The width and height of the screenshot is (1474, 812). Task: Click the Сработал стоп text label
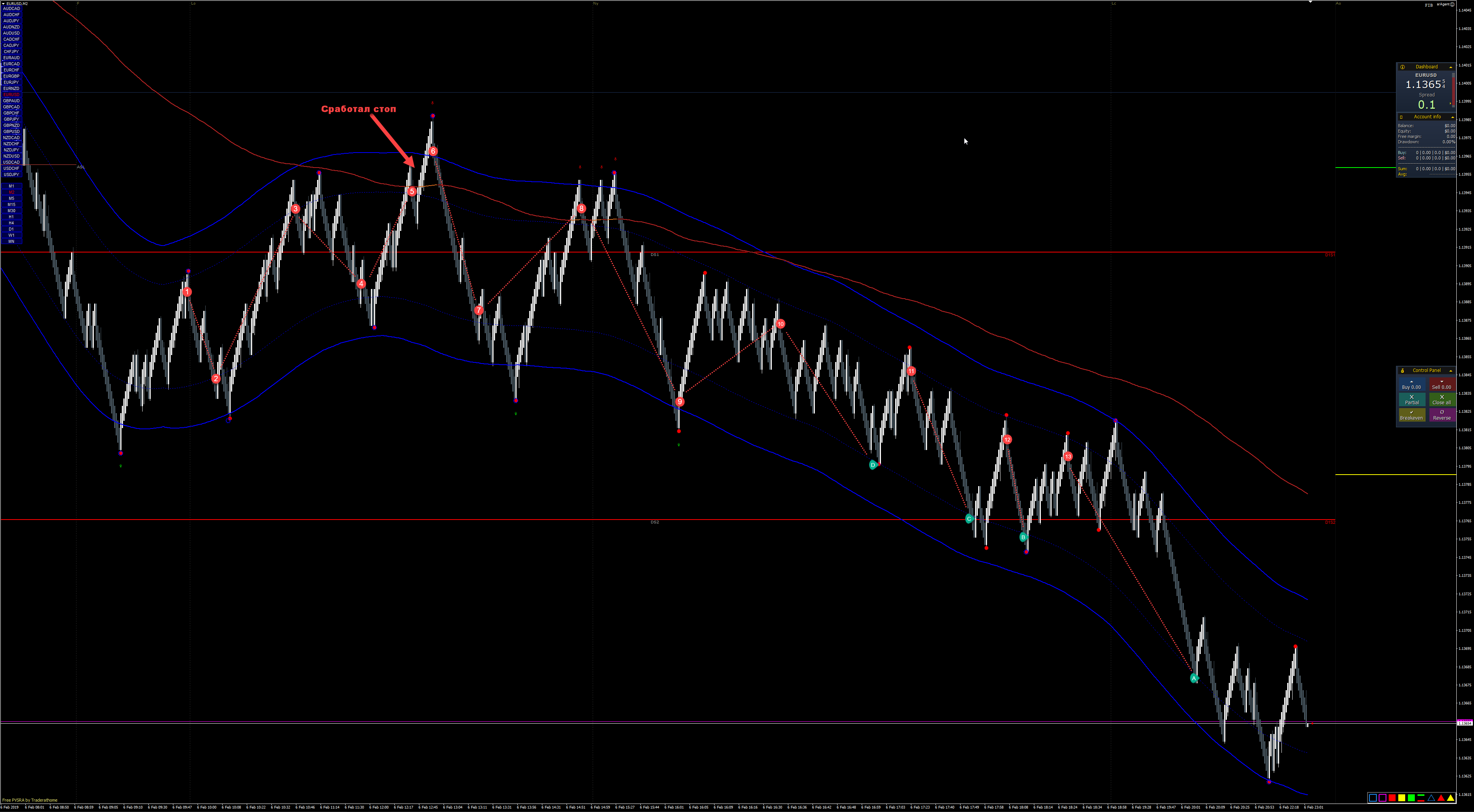click(x=358, y=109)
